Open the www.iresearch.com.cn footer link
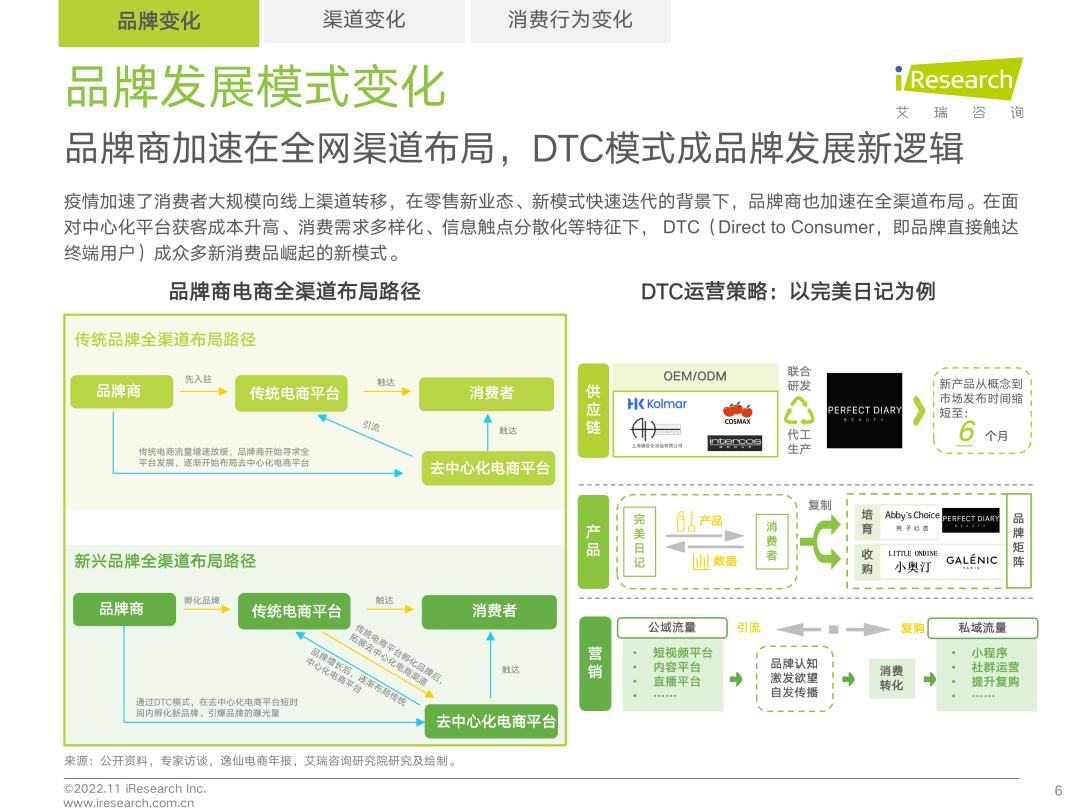The width and height of the screenshot is (1080, 810). (x=128, y=802)
